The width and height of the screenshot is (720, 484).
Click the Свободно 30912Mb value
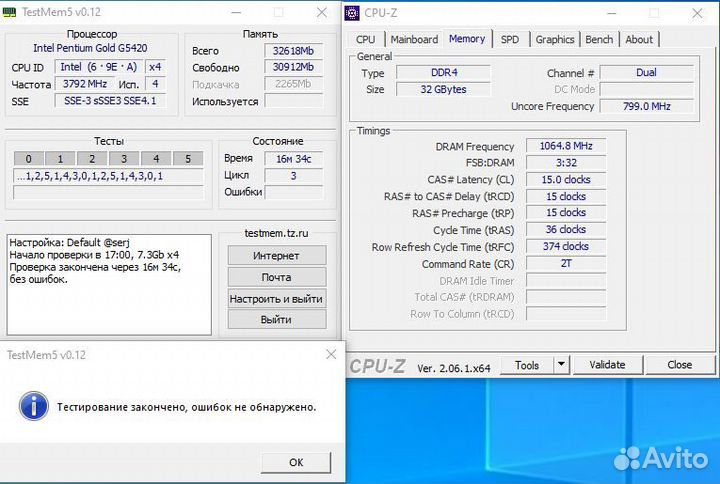[293, 68]
